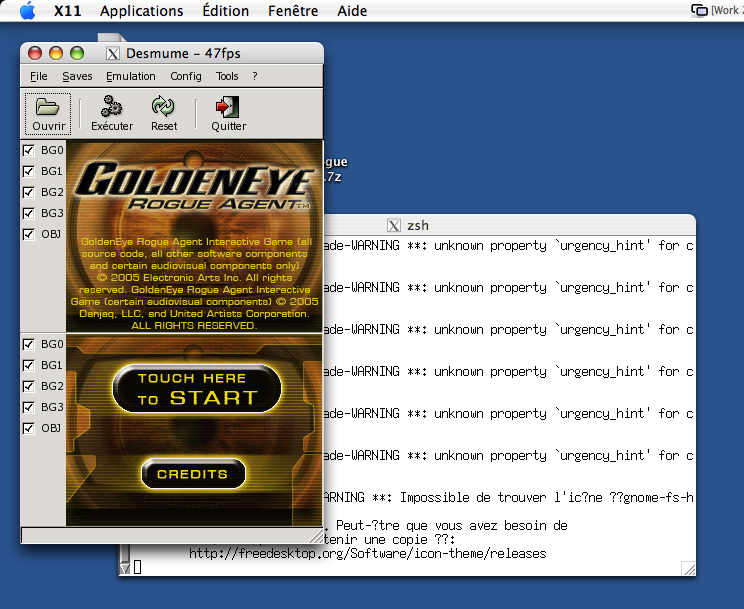Open the Emulation menu
The height and width of the screenshot is (609, 744).
click(x=130, y=76)
